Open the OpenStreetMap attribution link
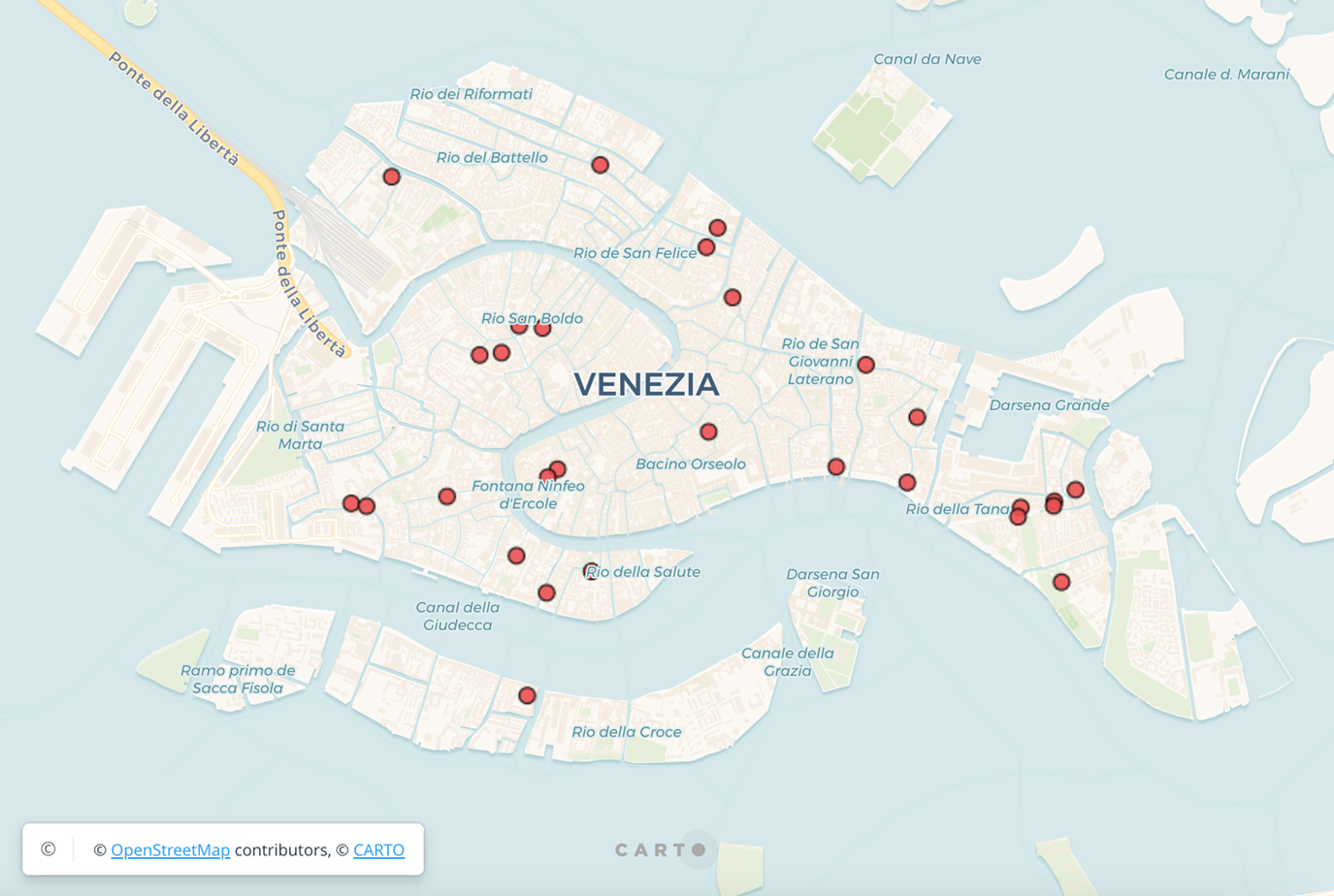Viewport: 1334px width, 896px height. point(170,850)
